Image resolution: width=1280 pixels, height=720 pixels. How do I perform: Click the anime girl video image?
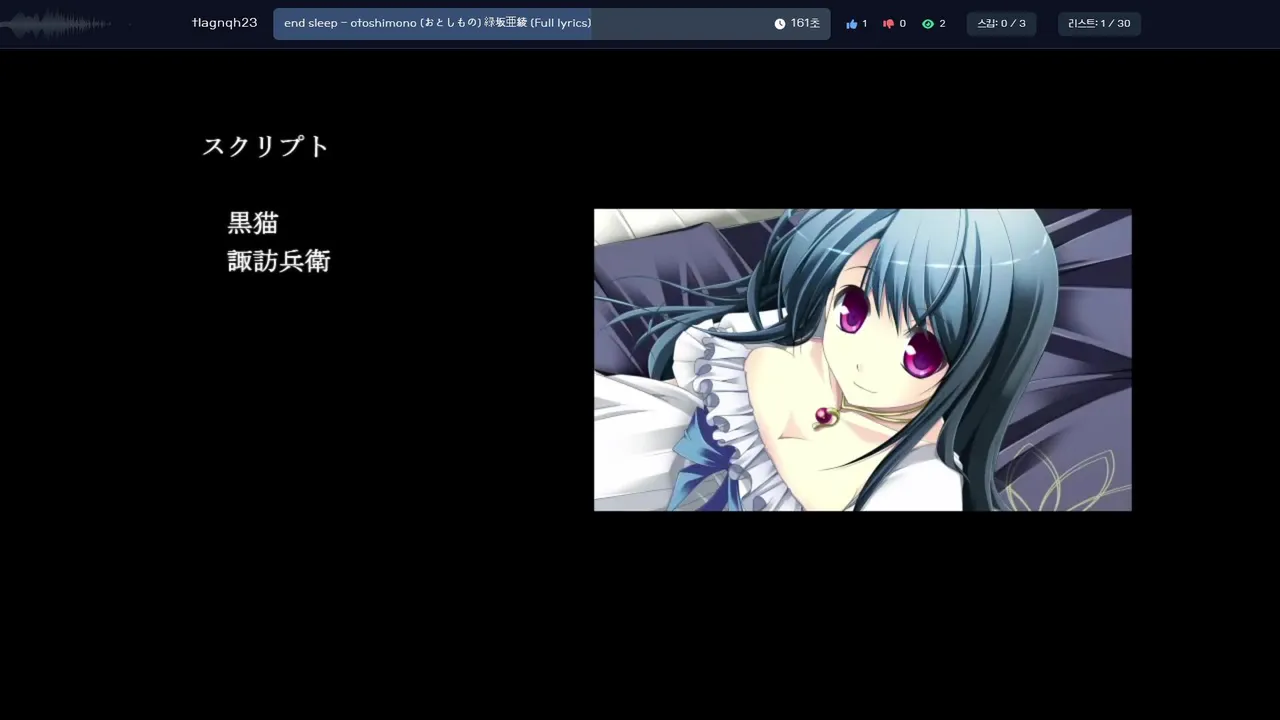coord(863,360)
